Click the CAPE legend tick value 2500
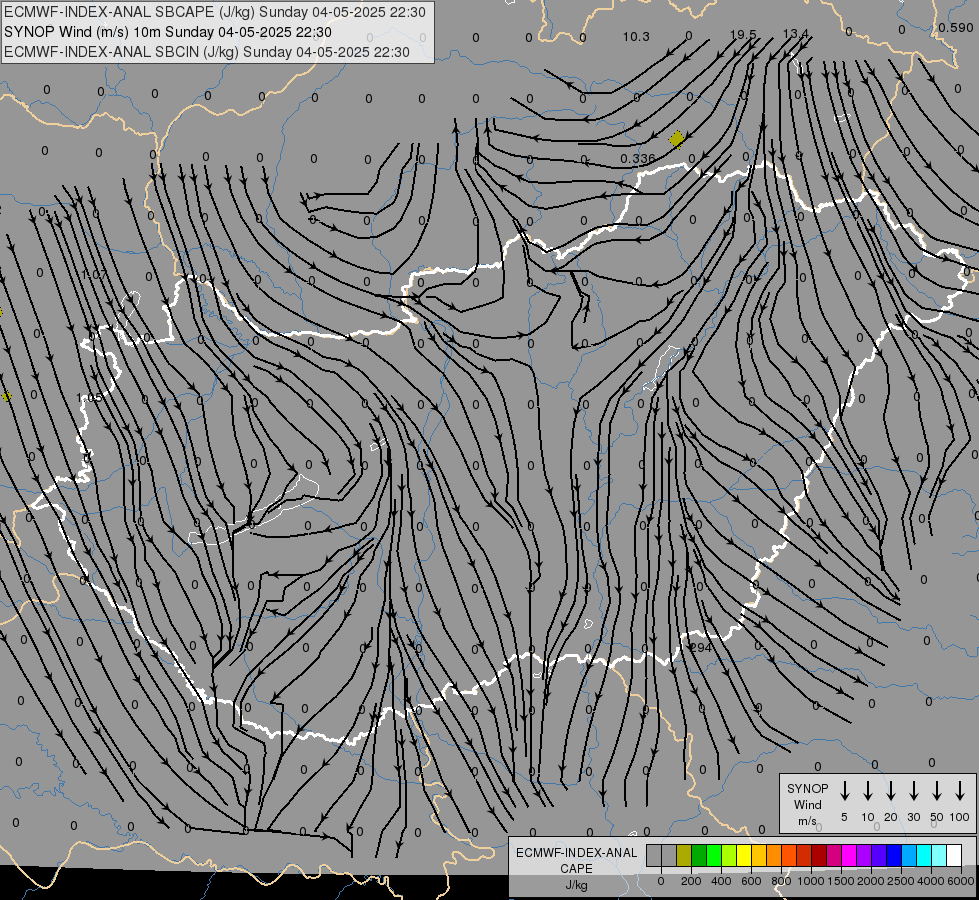979x900 pixels. [x=901, y=881]
